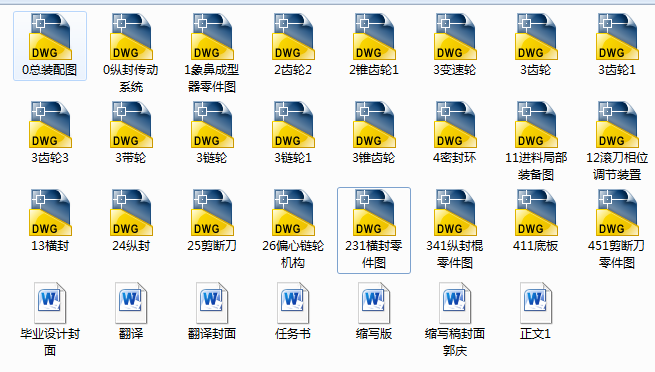Click the 3链轮1 DWG file icon

point(293,125)
